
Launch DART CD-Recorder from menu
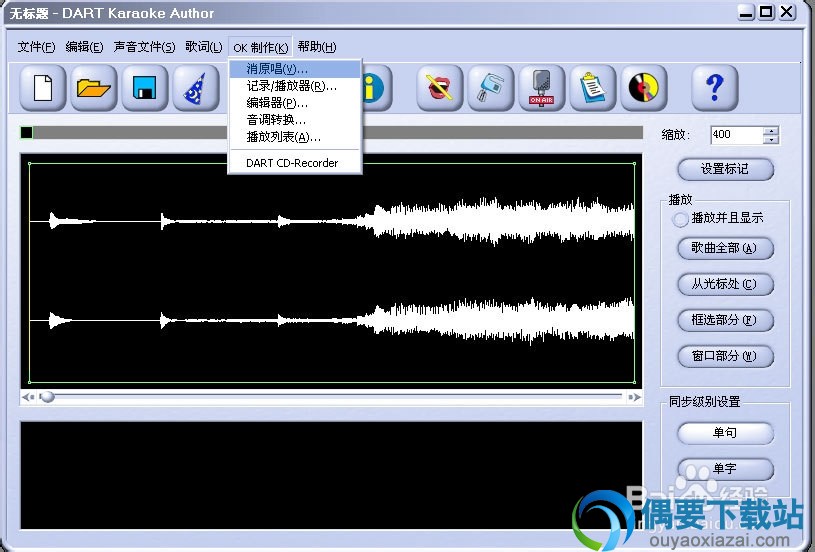coord(295,163)
